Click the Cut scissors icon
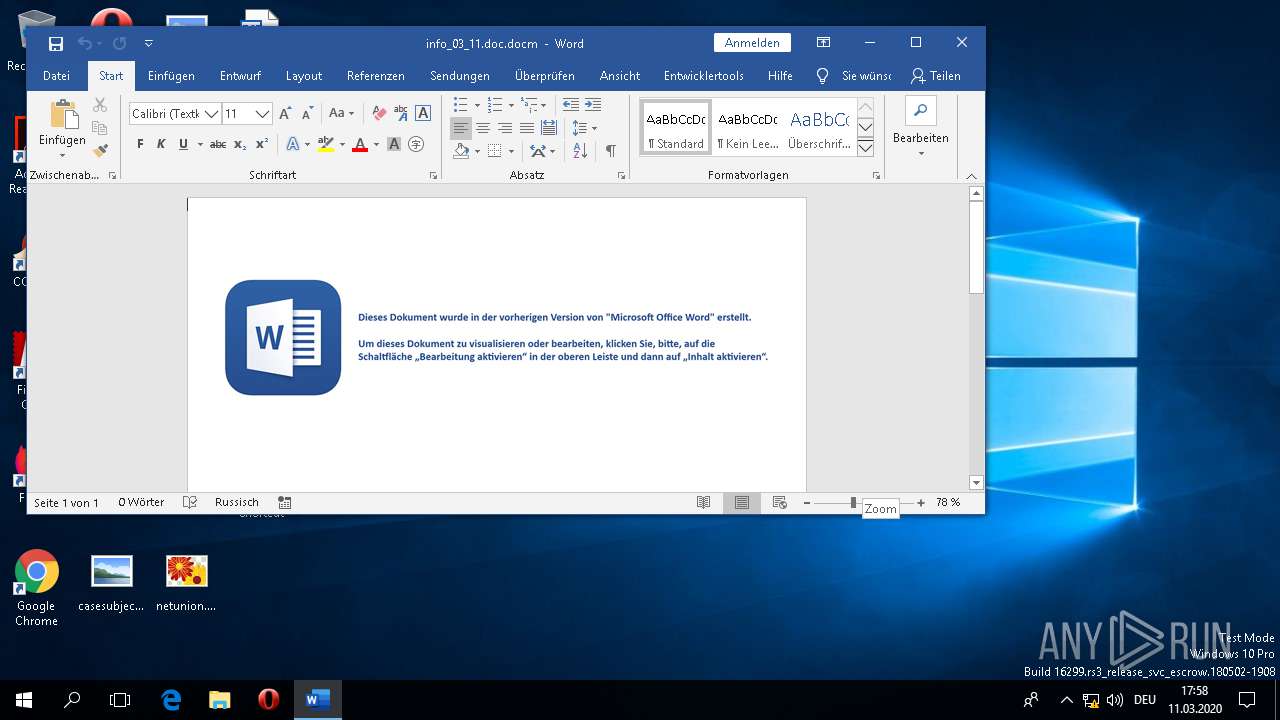The image size is (1280, 720). [100, 105]
